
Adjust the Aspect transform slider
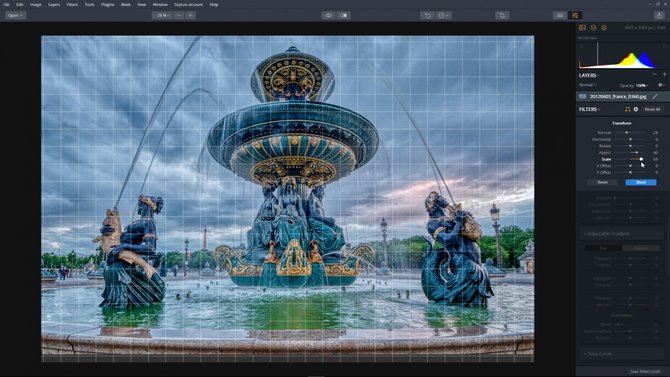point(631,153)
